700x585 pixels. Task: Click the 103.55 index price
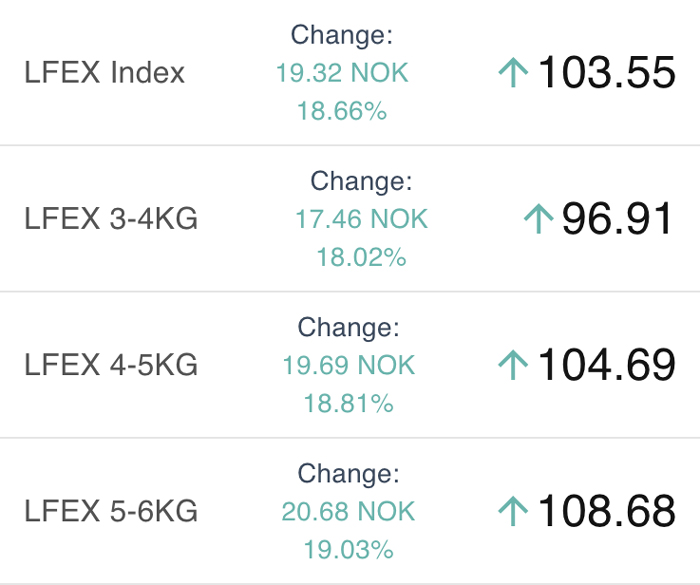[606, 72]
